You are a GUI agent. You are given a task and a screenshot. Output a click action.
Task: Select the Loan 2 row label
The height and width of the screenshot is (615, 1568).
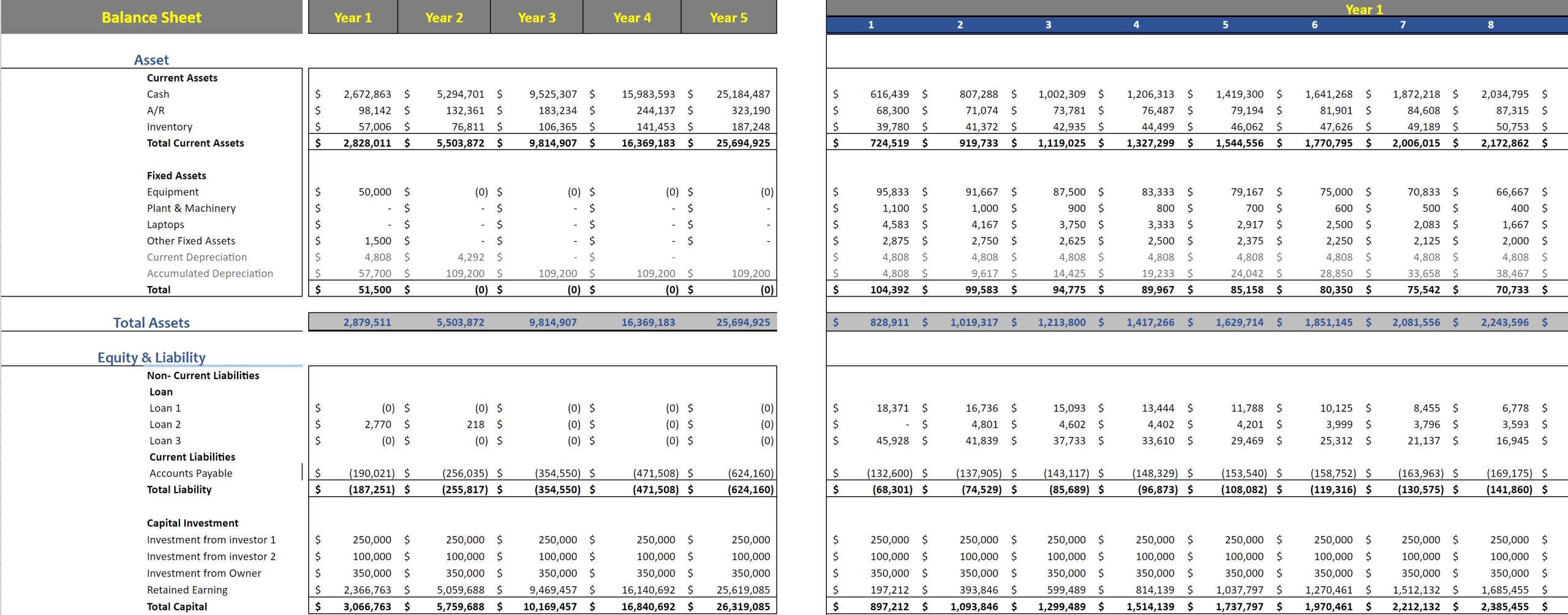pyautogui.click(x=165, y=424)
